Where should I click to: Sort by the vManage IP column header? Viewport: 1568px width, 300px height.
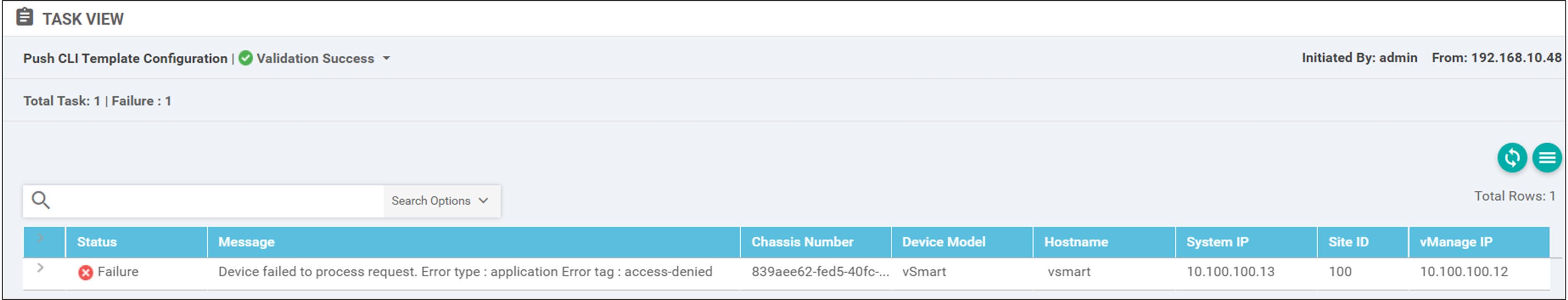click(1456, 242)
